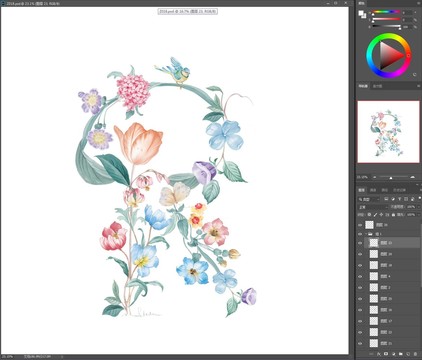This screenshot has height=360, width=422.
Task: Select the 颜色 Color panel tab
Action: 362,3
